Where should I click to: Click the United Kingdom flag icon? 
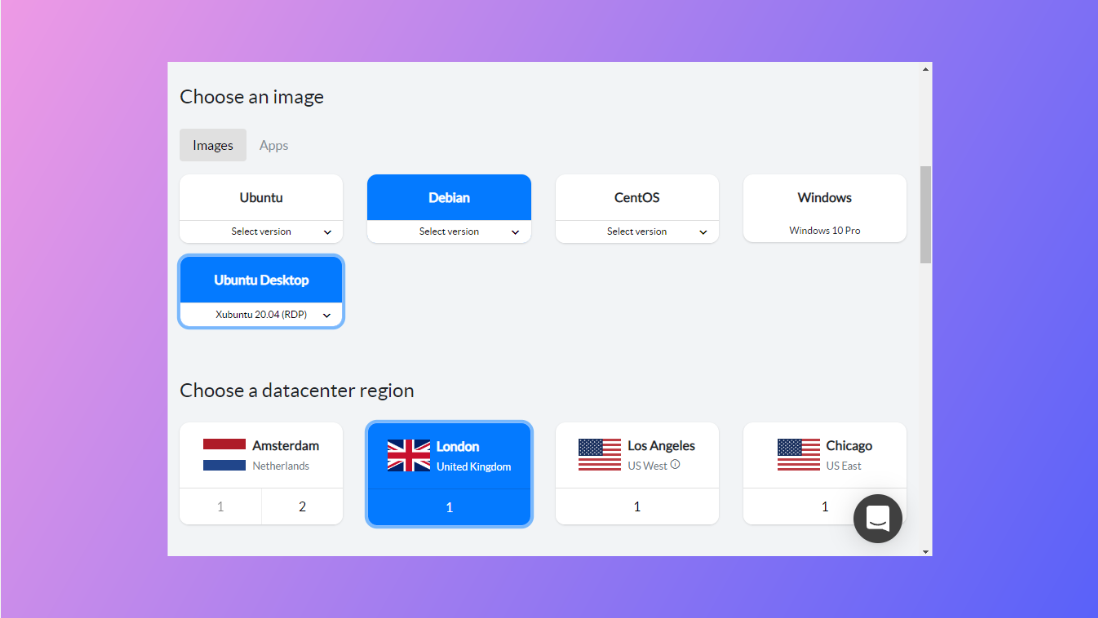click(408, 455)
